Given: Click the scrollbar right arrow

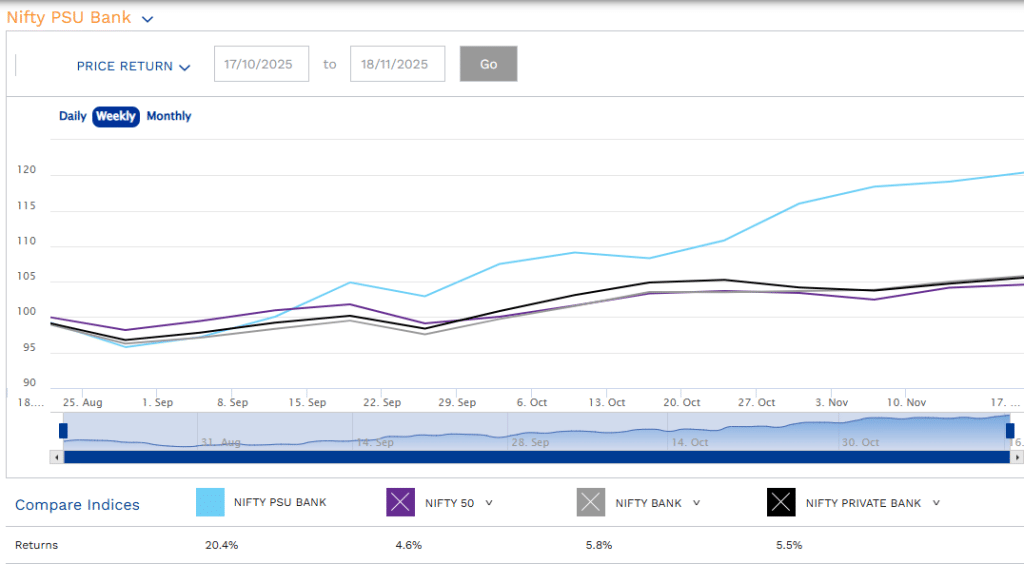Looking at the screenshot, I should click(1017, 457).
